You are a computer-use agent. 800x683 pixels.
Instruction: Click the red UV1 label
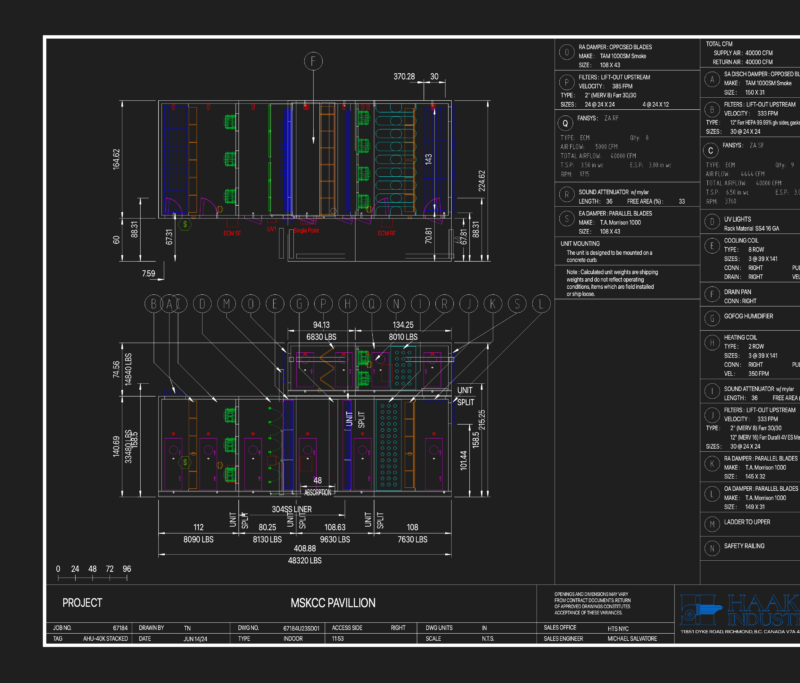271,230
